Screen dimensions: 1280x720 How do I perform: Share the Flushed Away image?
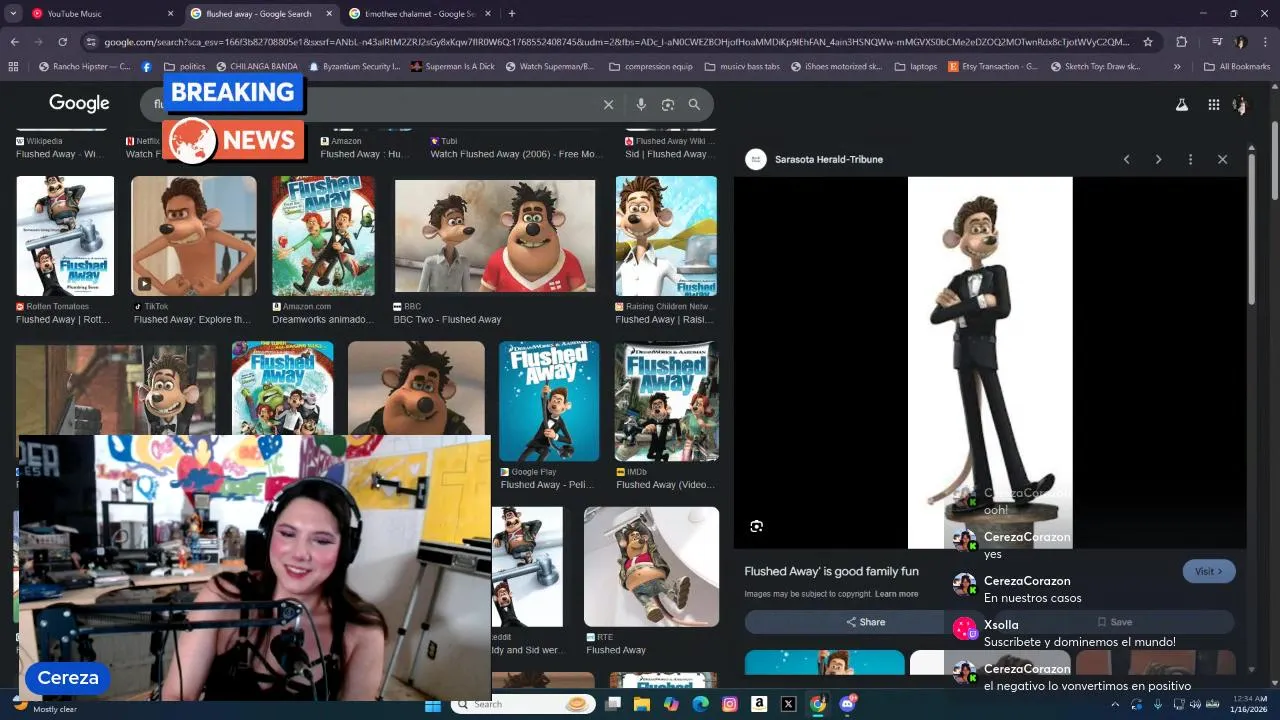(866, 622)
